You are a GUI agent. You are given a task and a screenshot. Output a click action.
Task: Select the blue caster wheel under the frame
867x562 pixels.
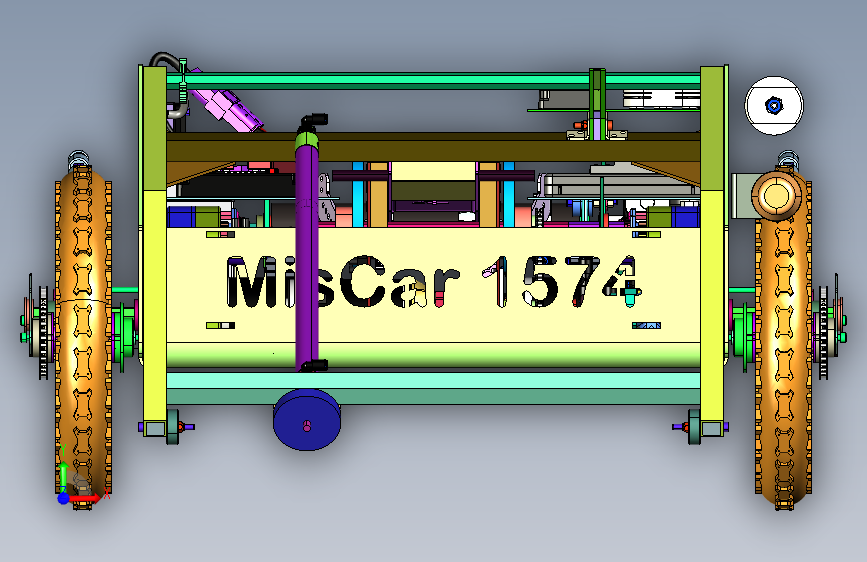[307, 420]
